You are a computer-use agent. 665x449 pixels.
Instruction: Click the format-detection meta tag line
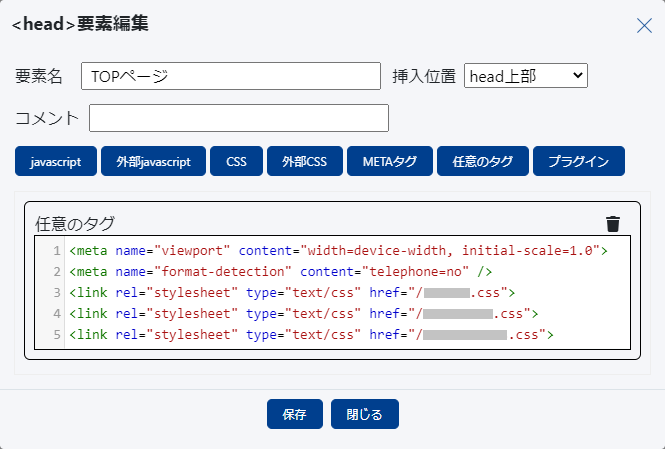[x=280, y=271]
